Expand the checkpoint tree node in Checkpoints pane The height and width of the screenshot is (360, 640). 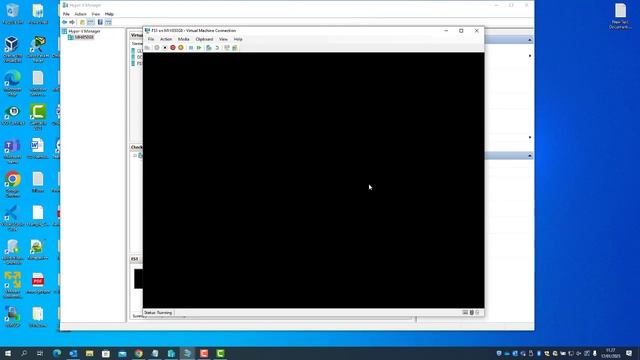pyautogui.click(x=135, y=156)
